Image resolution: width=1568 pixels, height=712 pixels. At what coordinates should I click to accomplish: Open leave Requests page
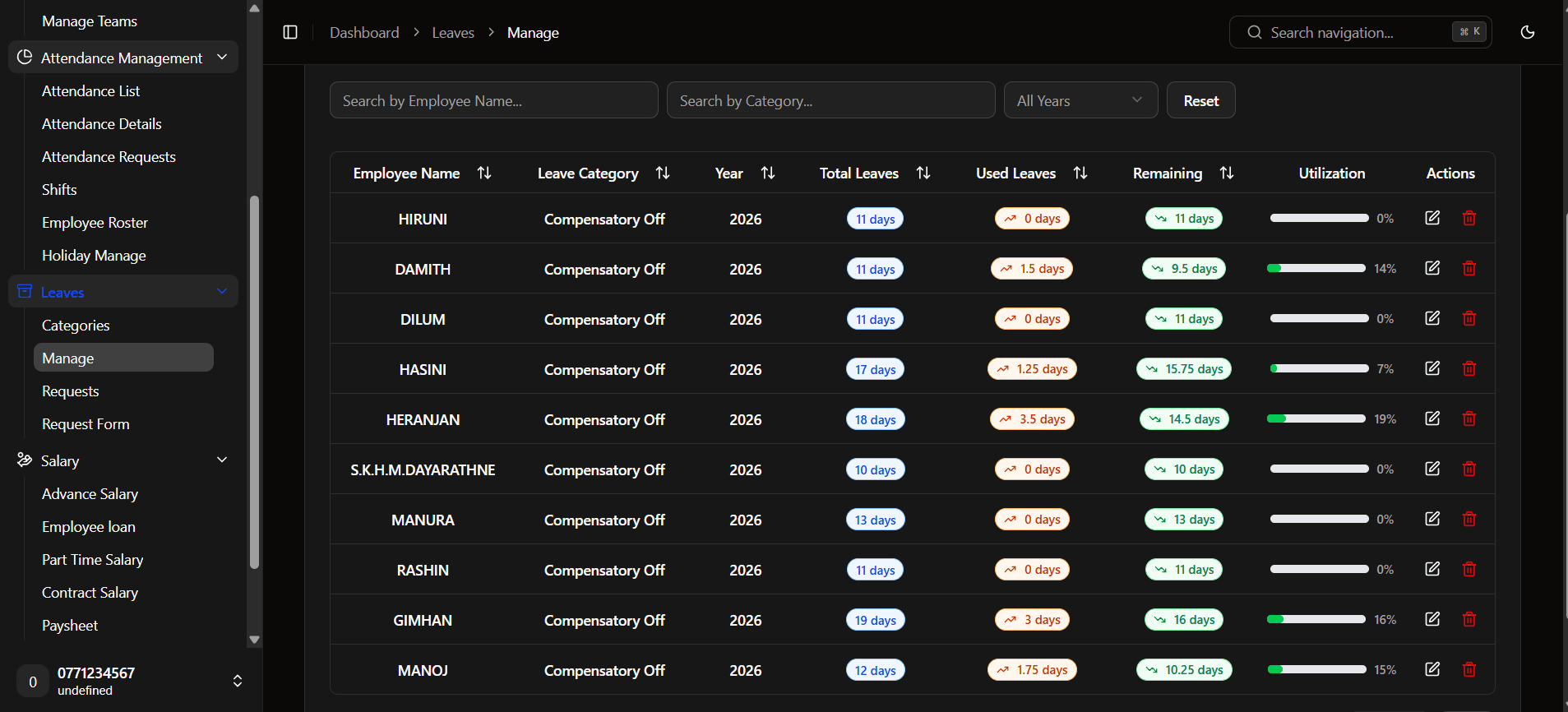70,391
